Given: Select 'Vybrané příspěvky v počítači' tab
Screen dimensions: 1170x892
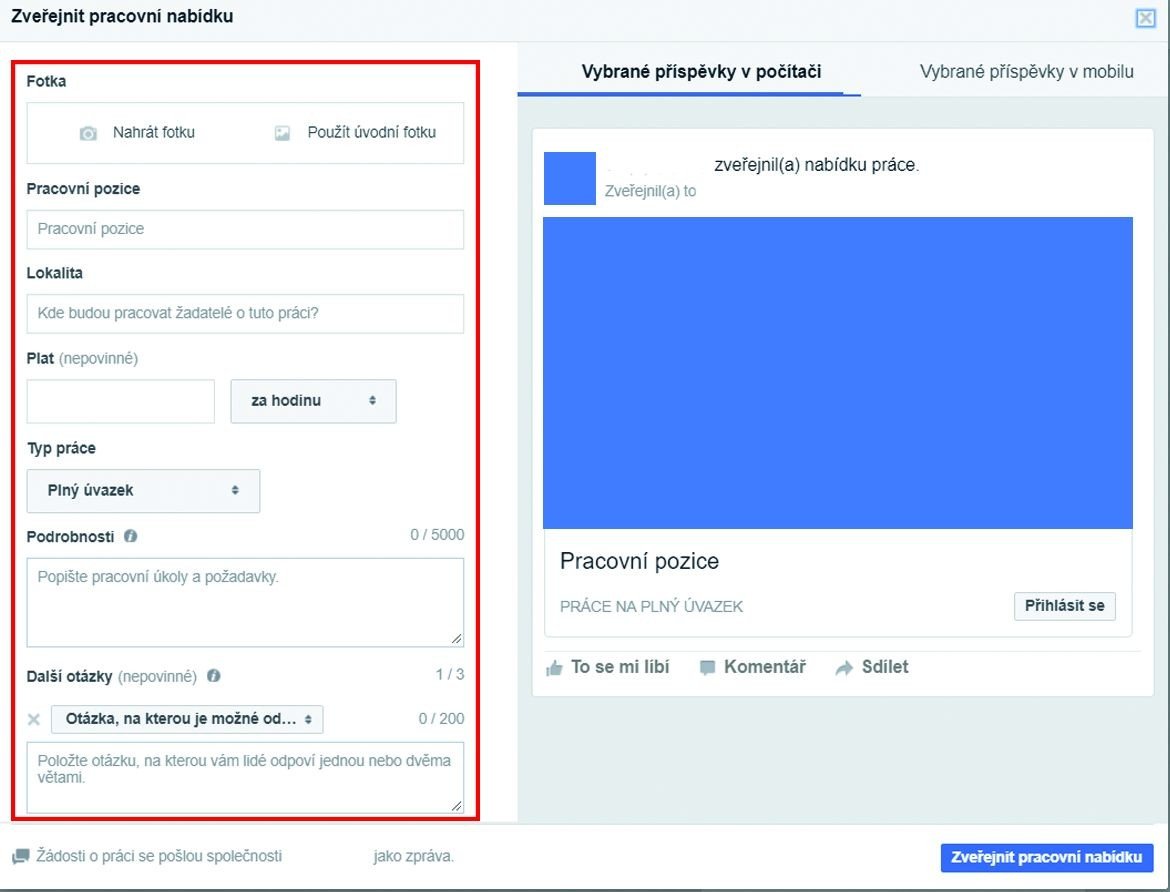Looking at the screenshot, I should [701, 72].
